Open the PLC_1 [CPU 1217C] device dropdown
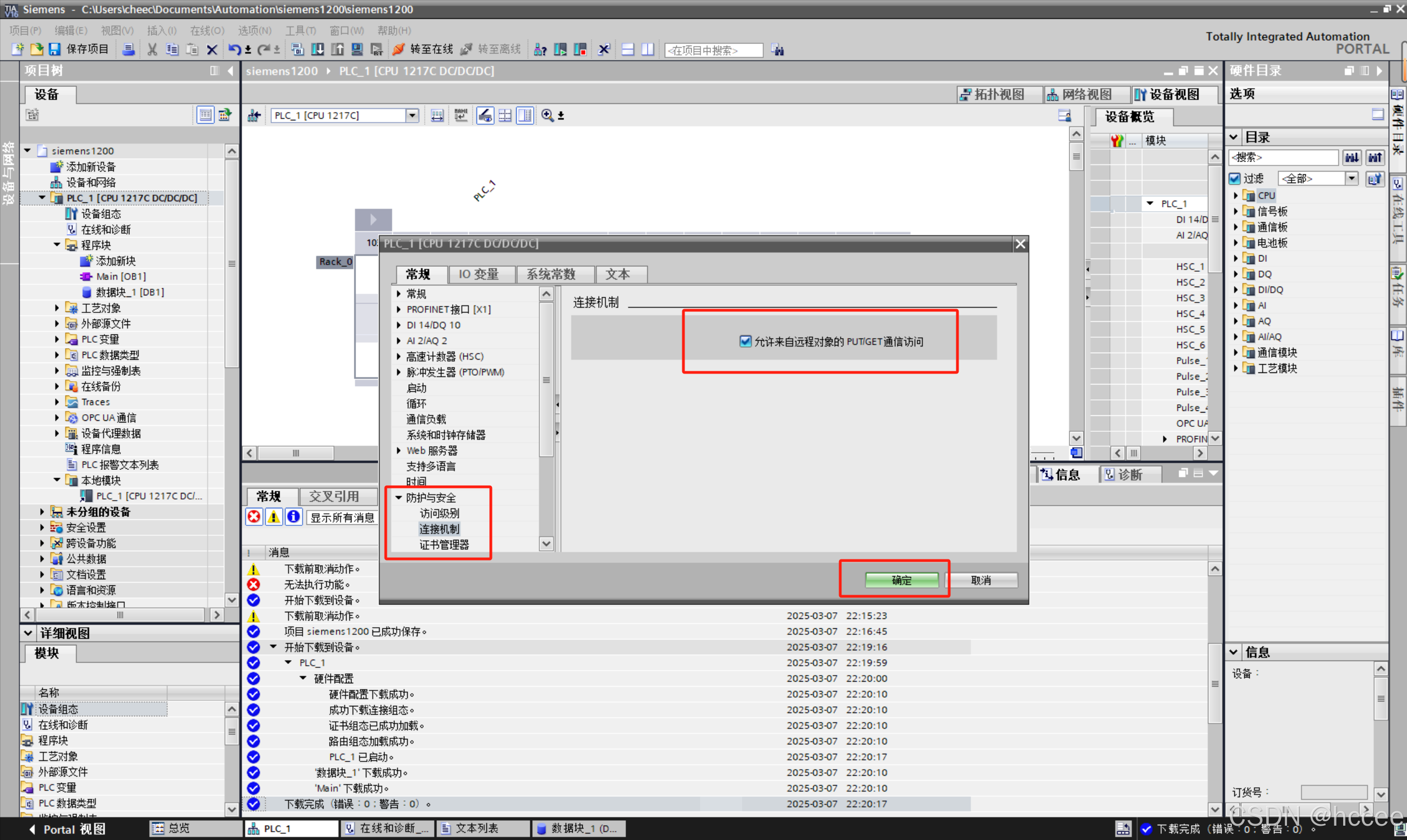 tap(412, 116)
